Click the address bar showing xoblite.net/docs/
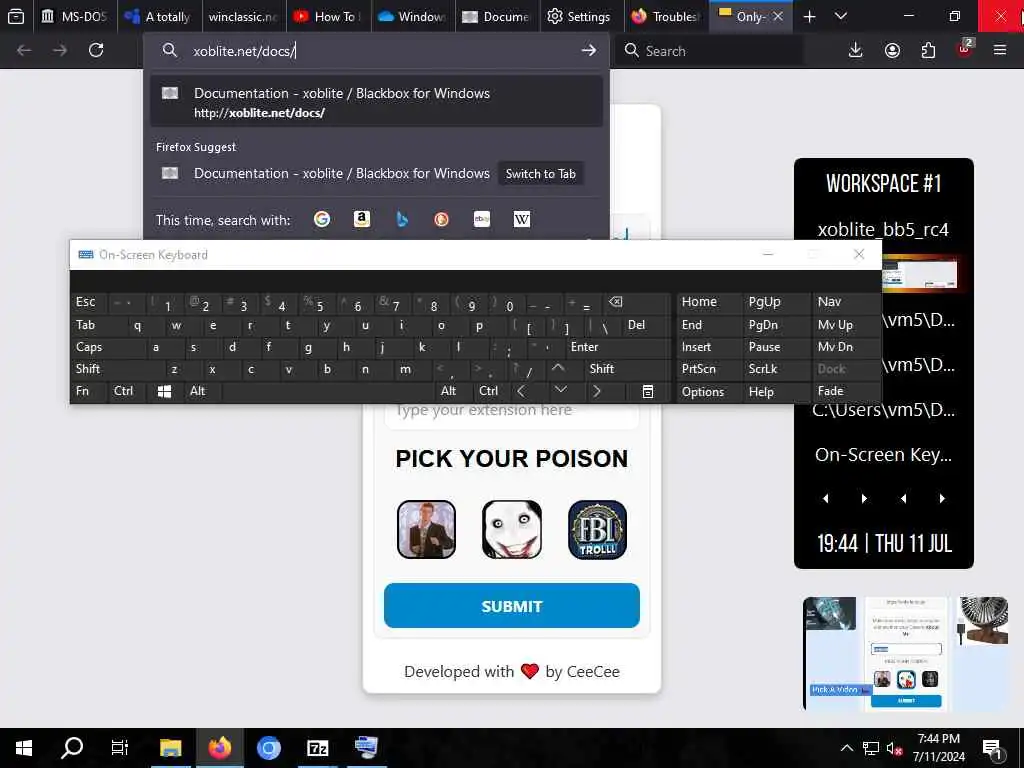The image size is (1024, 768). 377,50
